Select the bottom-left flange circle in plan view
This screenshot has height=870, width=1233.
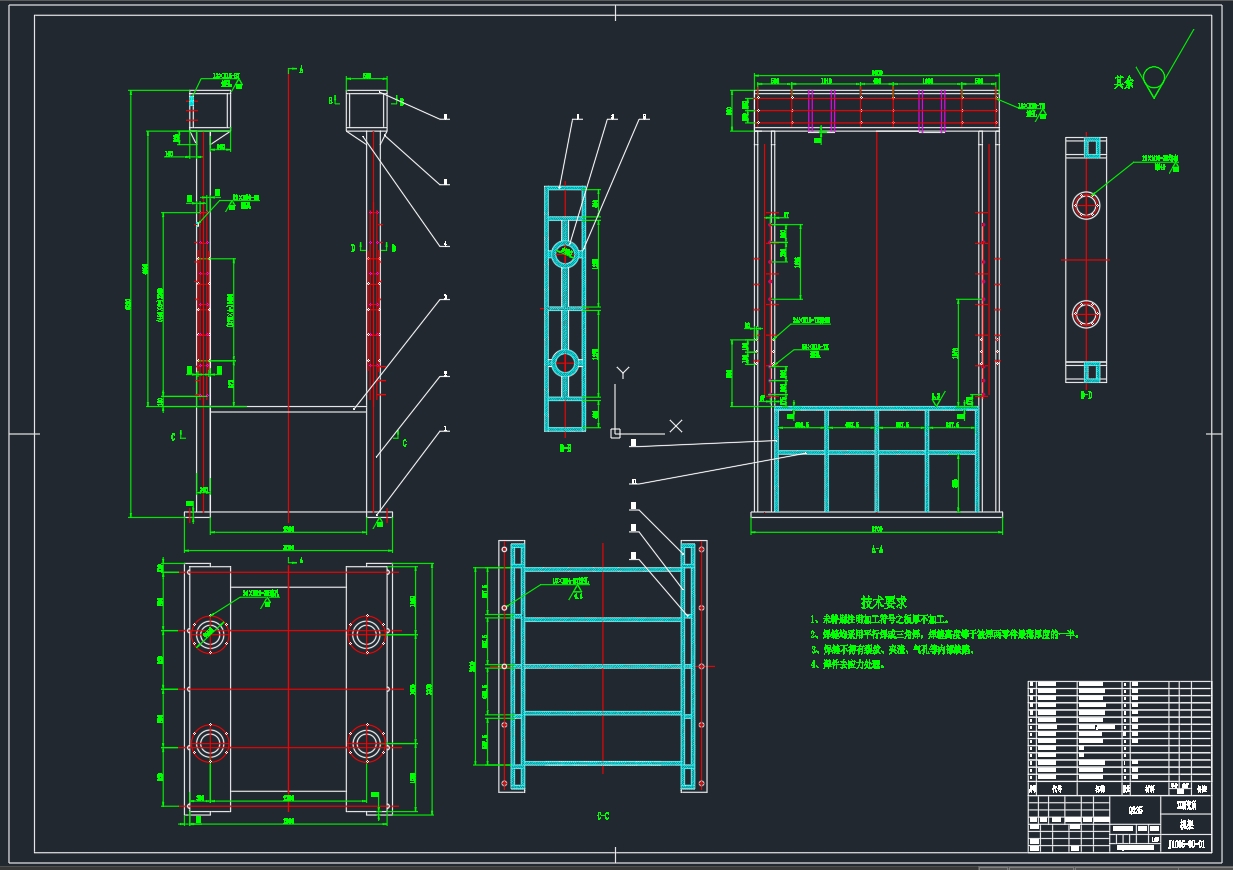point(210,742)
